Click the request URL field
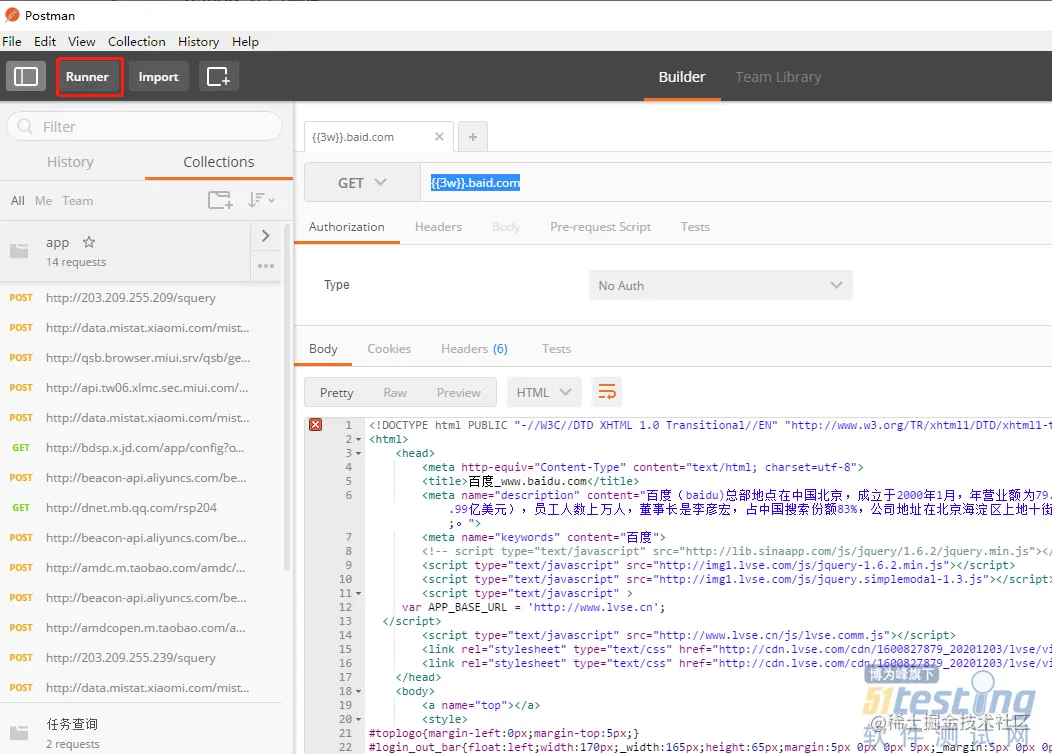Image resolution: width=1052 pixels, height=754 pixels. 736,182
